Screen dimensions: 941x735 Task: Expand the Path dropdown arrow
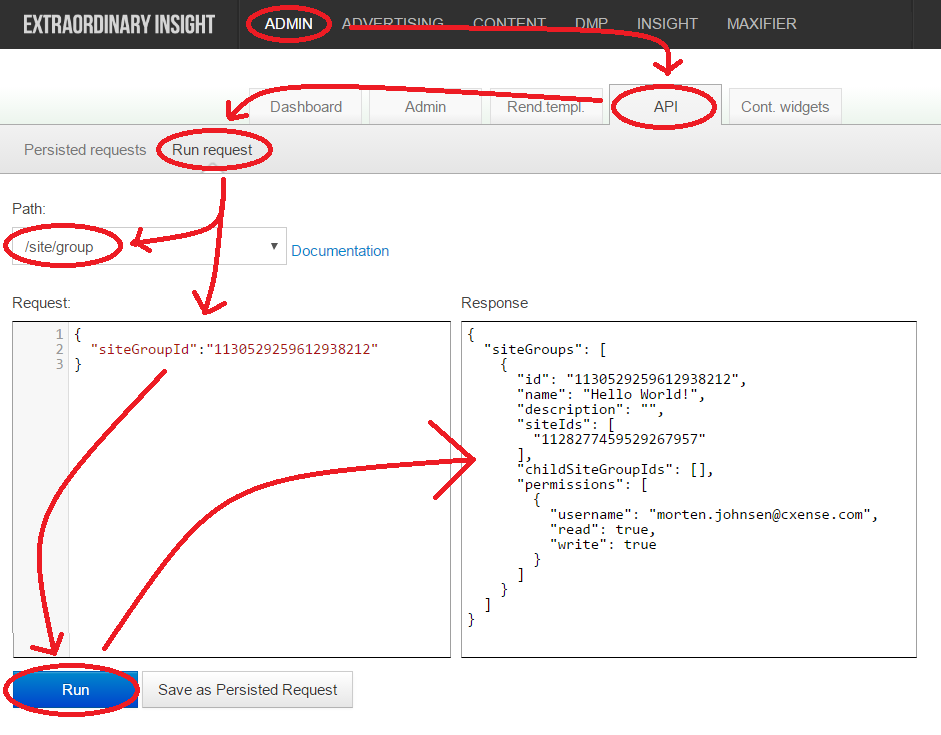coord(274,246)
